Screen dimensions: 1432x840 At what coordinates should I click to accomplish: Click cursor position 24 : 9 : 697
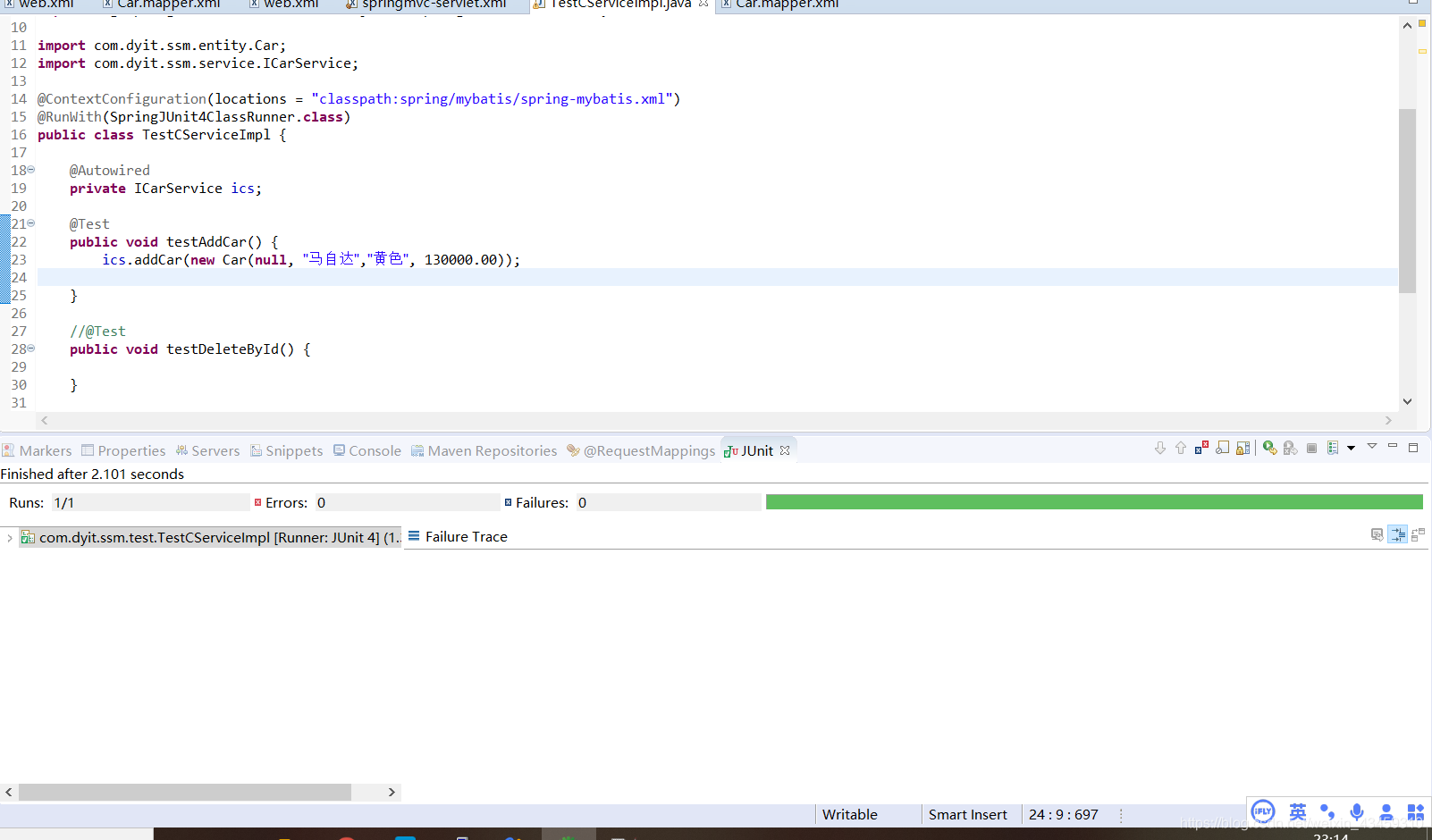[1063, 814]
